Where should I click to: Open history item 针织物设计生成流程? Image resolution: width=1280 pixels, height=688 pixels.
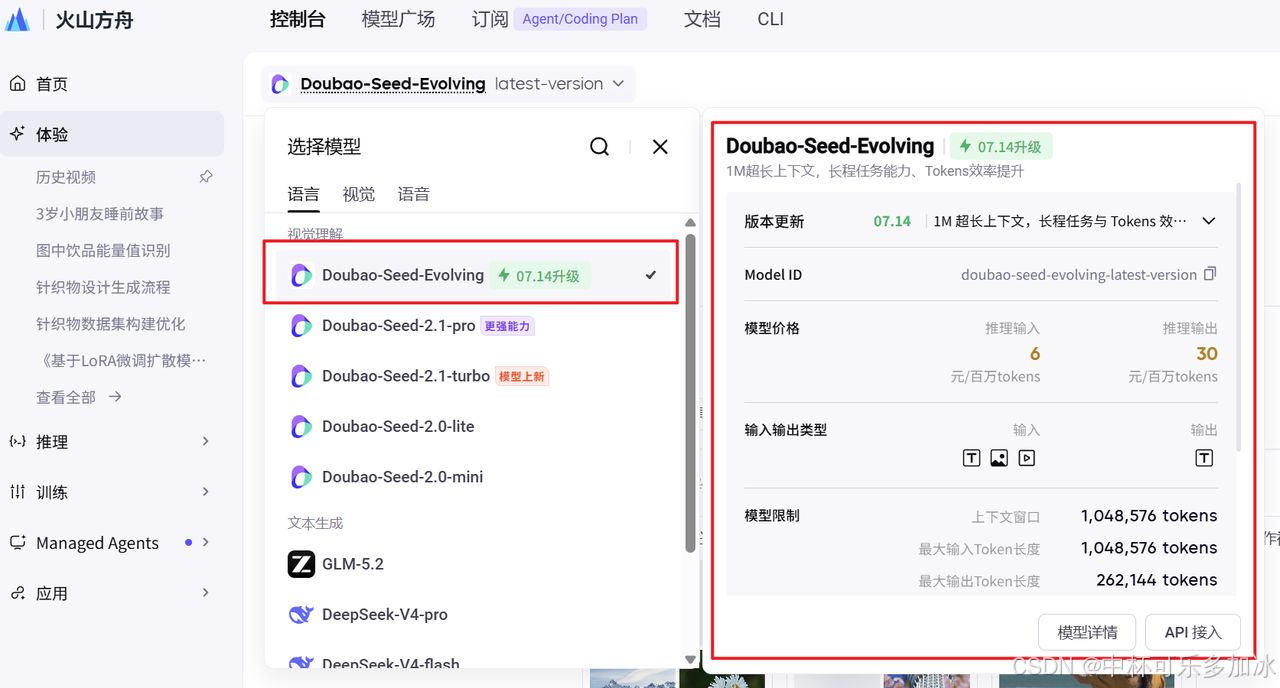point(103,287)
